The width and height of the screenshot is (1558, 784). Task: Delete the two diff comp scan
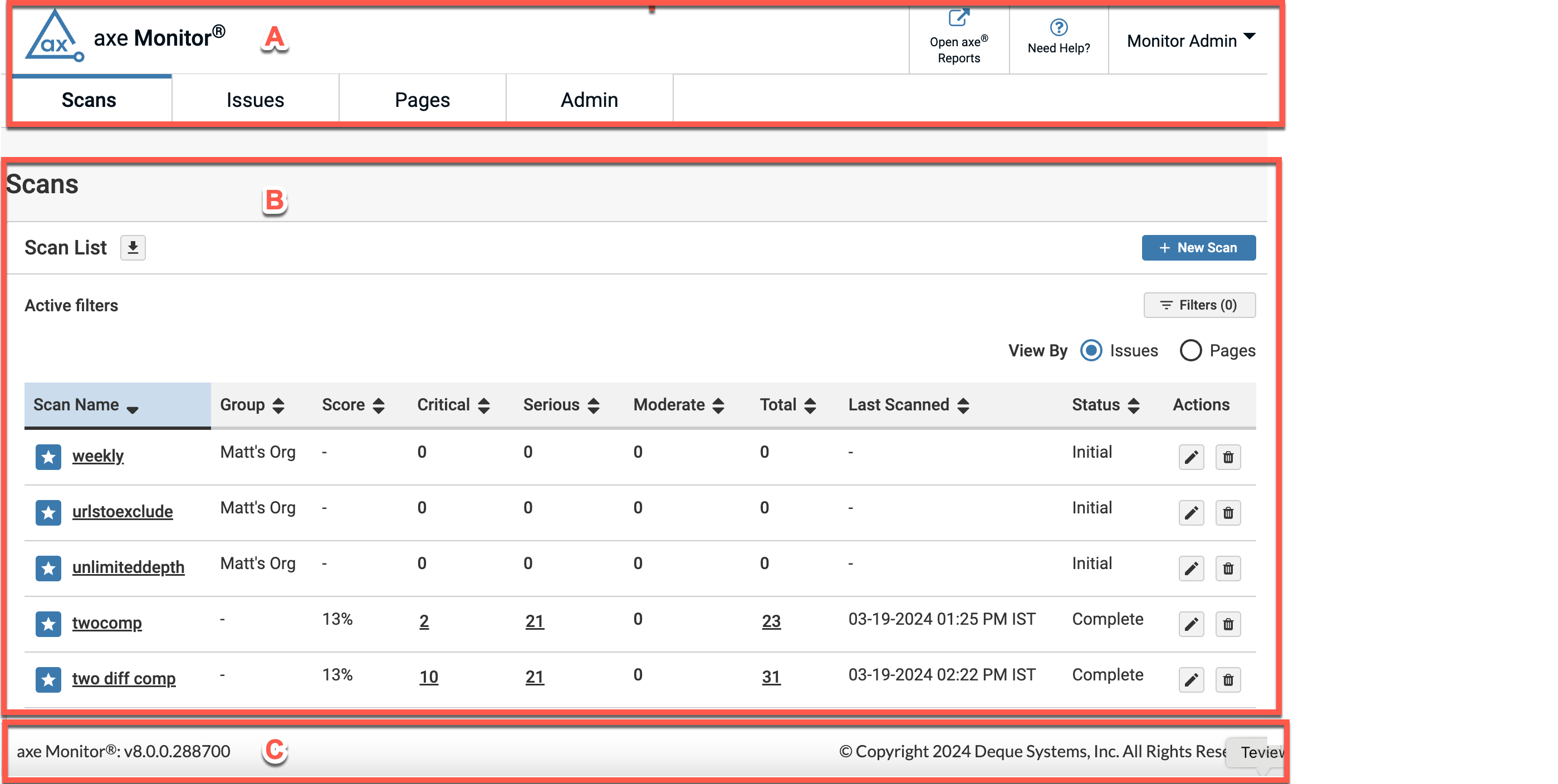pyautogui.click(x=1228, y=680)
